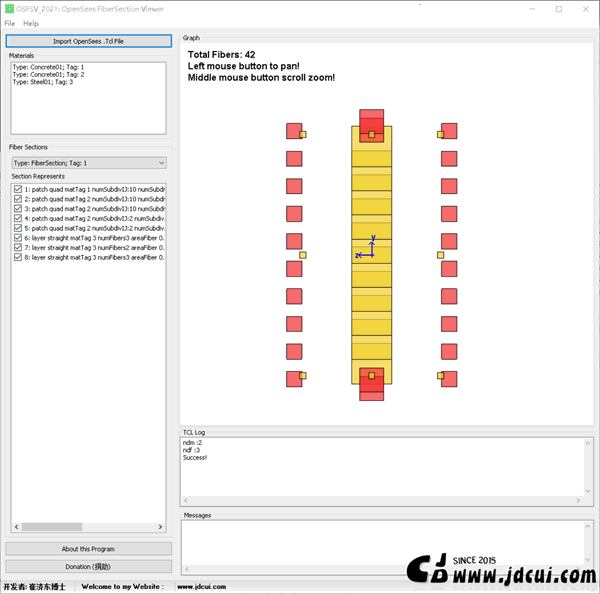Viewport: 600px width, 594px height.
Task: Click About this Program button
Action: pos(88,549)
